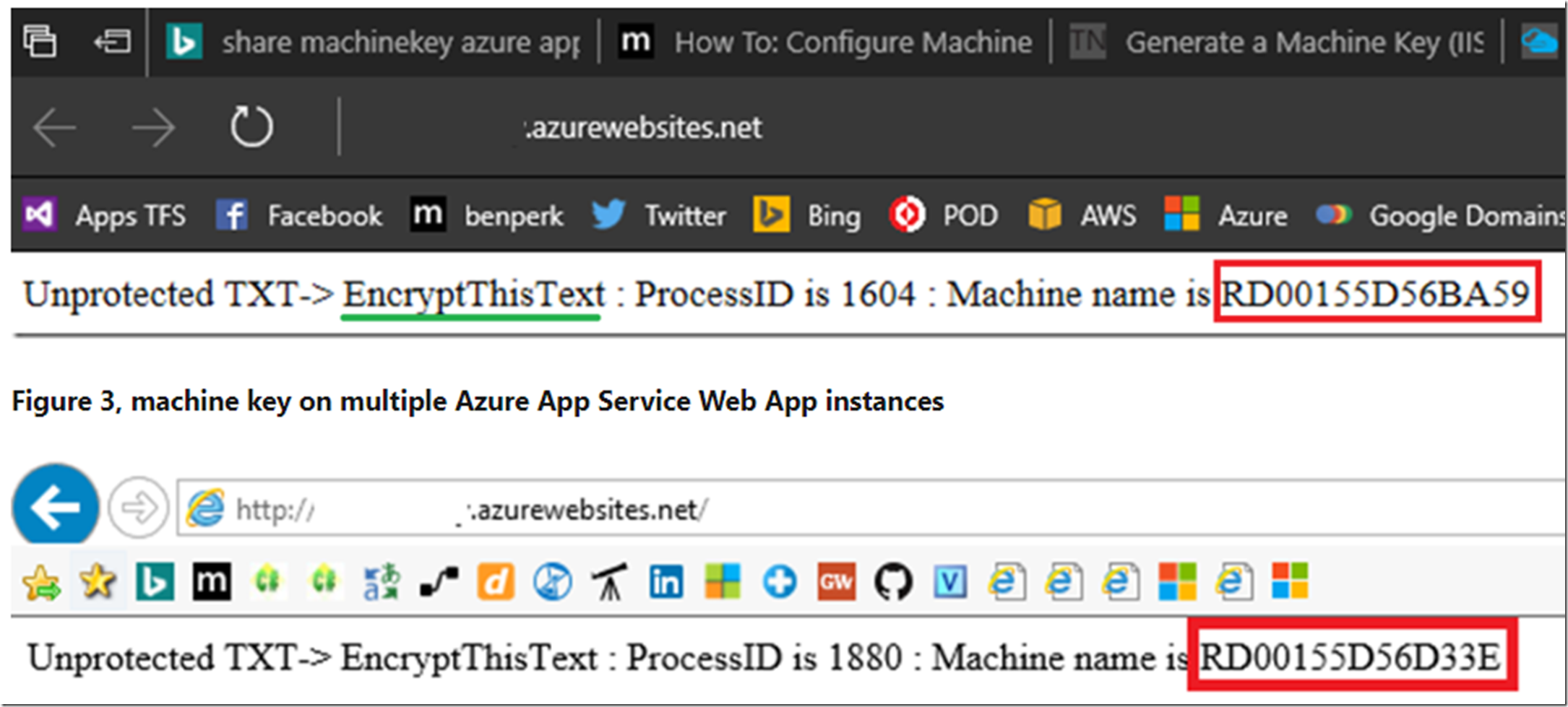
Task: Open the Favorites star icon in IE
Action: (98, 581)
